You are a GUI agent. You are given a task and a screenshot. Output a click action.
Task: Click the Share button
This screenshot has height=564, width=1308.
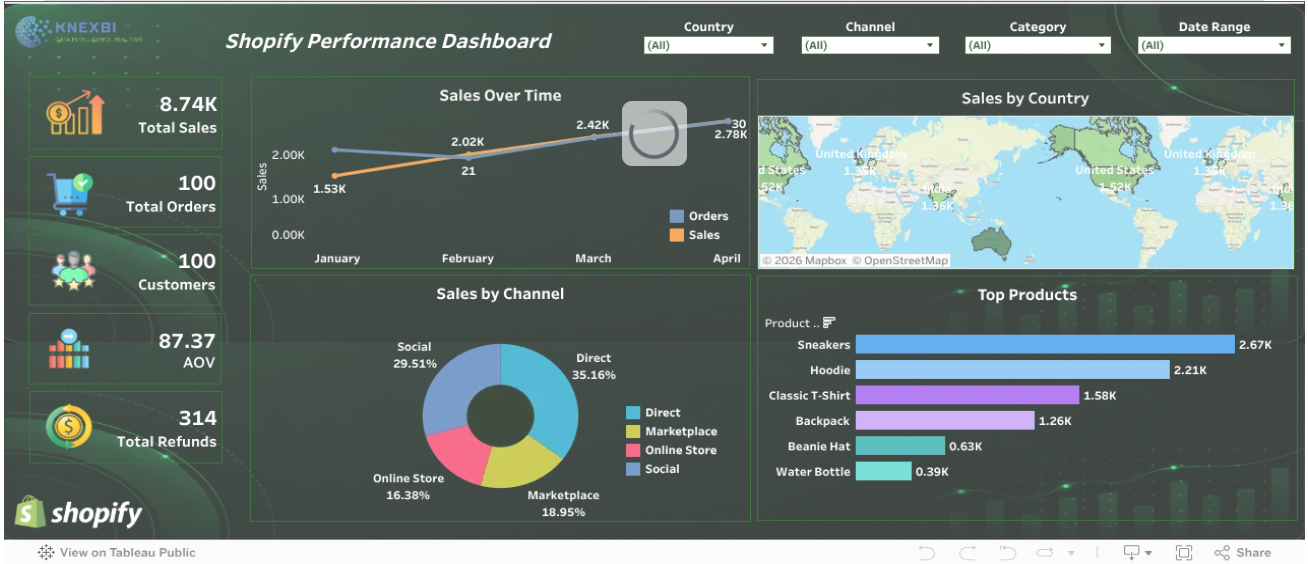(1242, 552)
